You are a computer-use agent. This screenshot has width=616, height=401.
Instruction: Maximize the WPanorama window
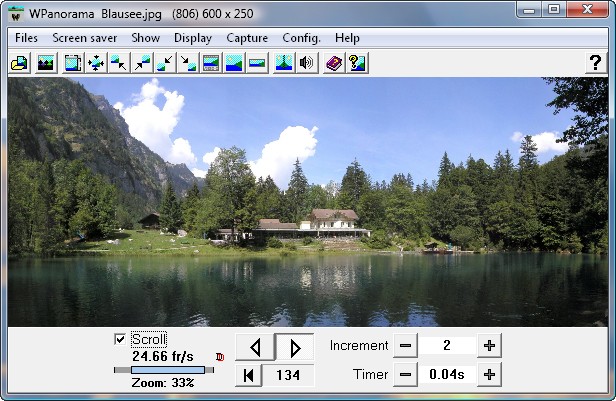[554, 9]
